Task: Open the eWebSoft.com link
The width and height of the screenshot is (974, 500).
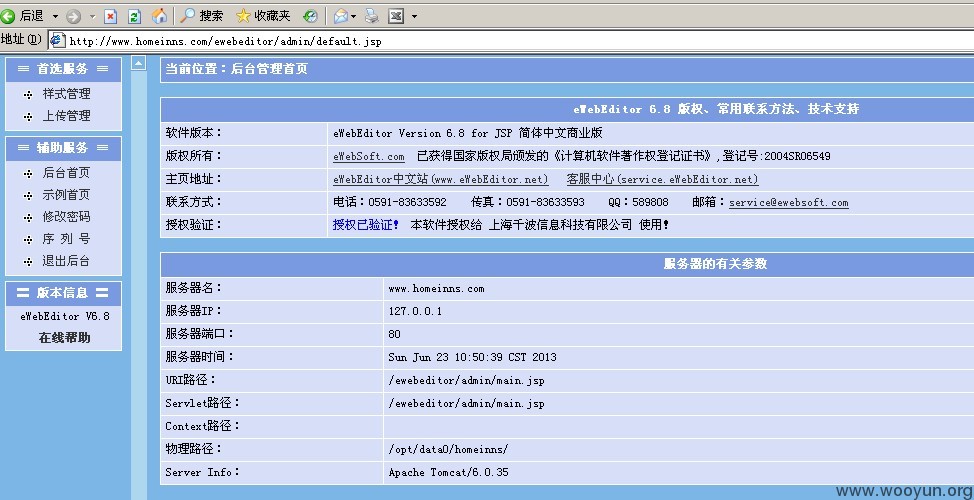Action: coord(369,157)
